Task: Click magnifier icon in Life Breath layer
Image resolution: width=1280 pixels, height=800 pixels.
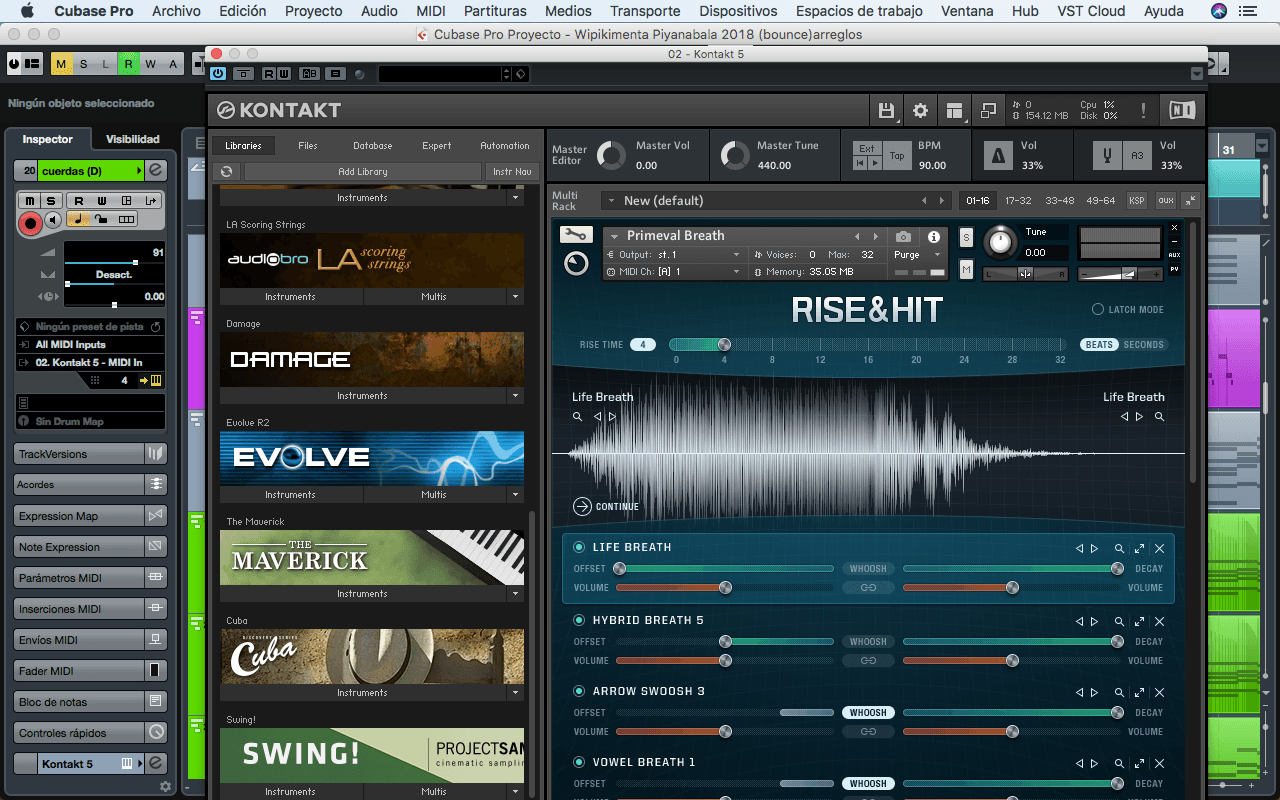Action: (1119, 548)
